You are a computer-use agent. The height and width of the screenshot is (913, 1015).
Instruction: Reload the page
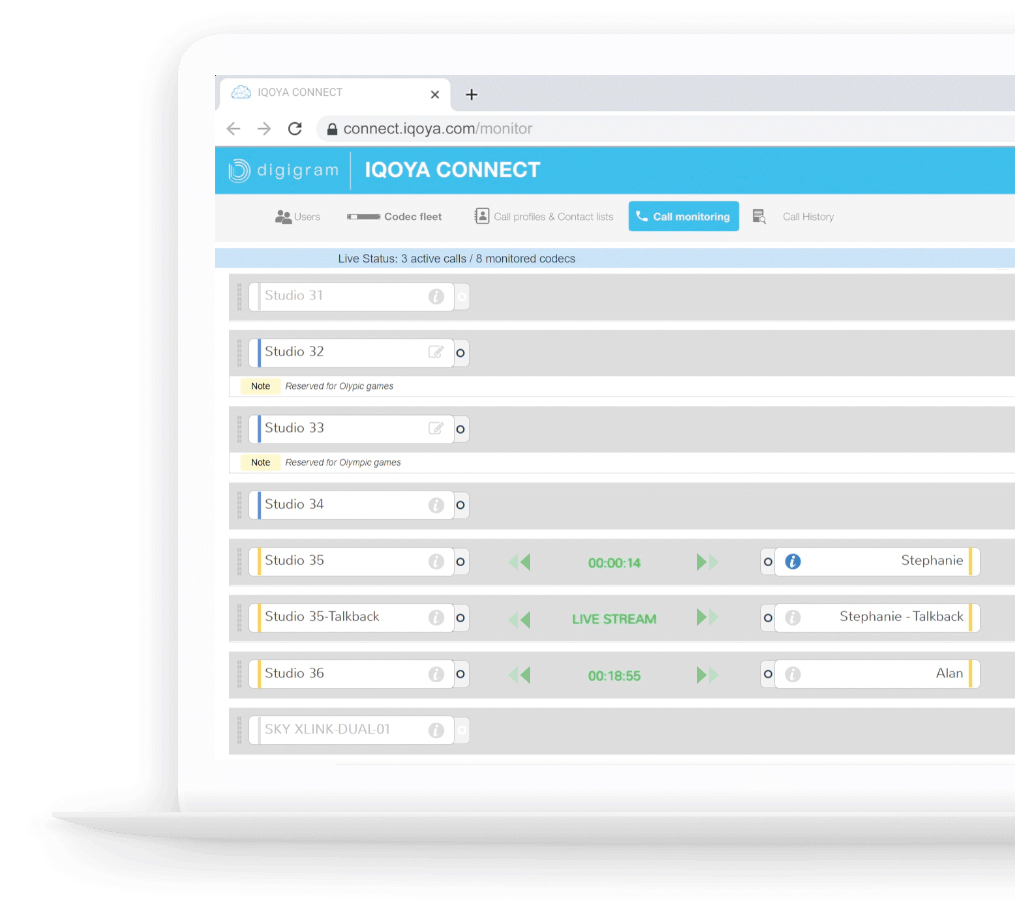tap(295, 129)
